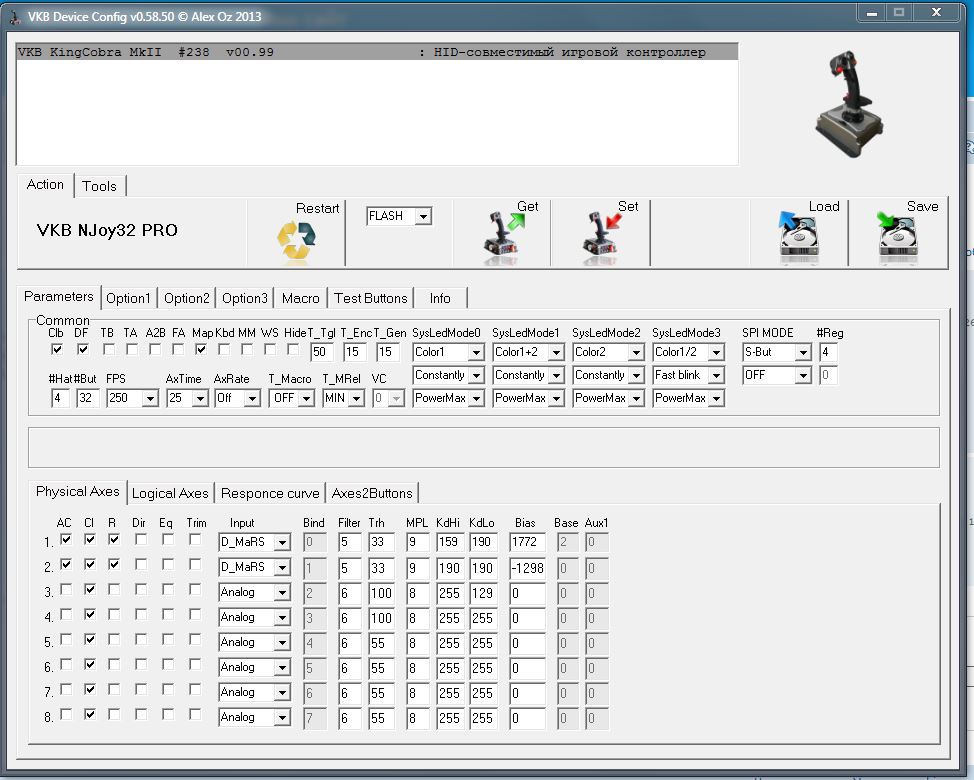The height and width of the screenshot is (780, 974).
Task: Open the AxRate Off dropdown
Action: 252,398
